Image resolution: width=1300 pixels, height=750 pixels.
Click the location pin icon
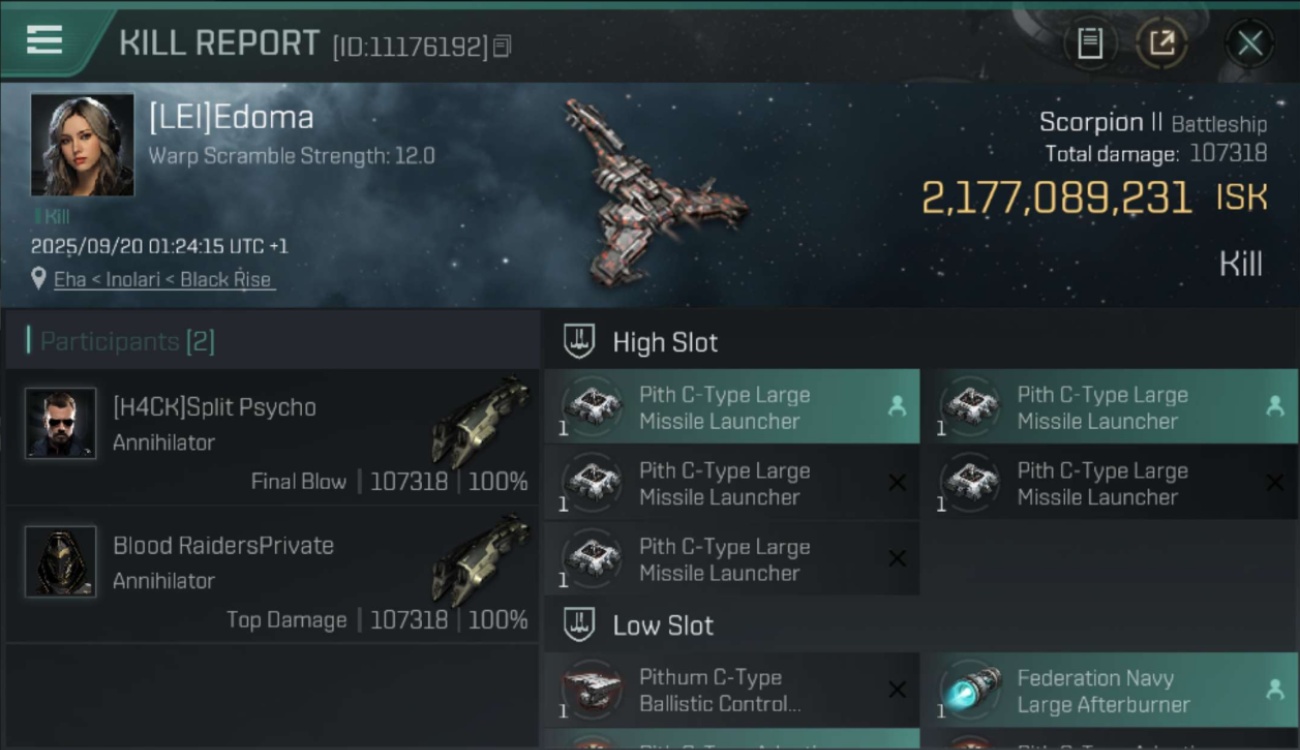[x=39, y=279]
